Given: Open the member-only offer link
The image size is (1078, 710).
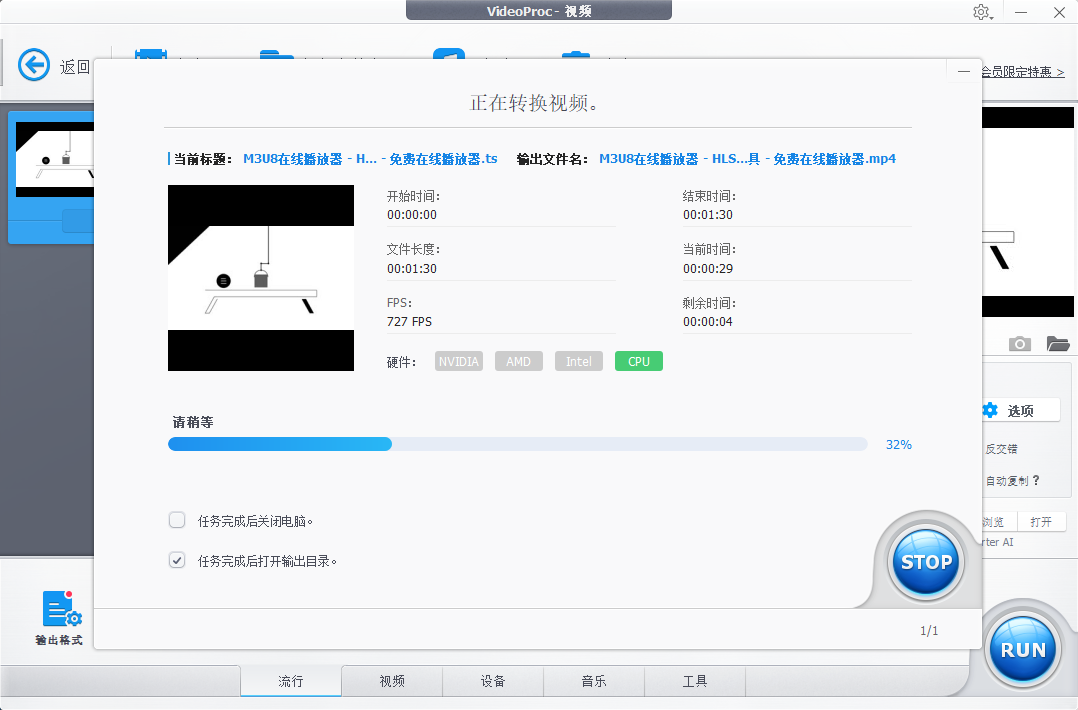Looking at the screenshot, I should [1023, 71].
